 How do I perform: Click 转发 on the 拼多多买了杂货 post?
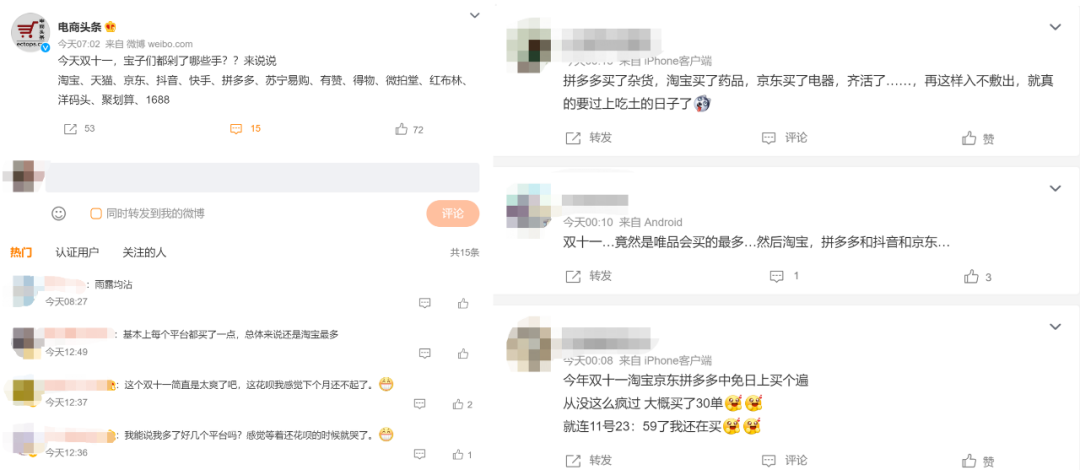(x=590, y=138)
